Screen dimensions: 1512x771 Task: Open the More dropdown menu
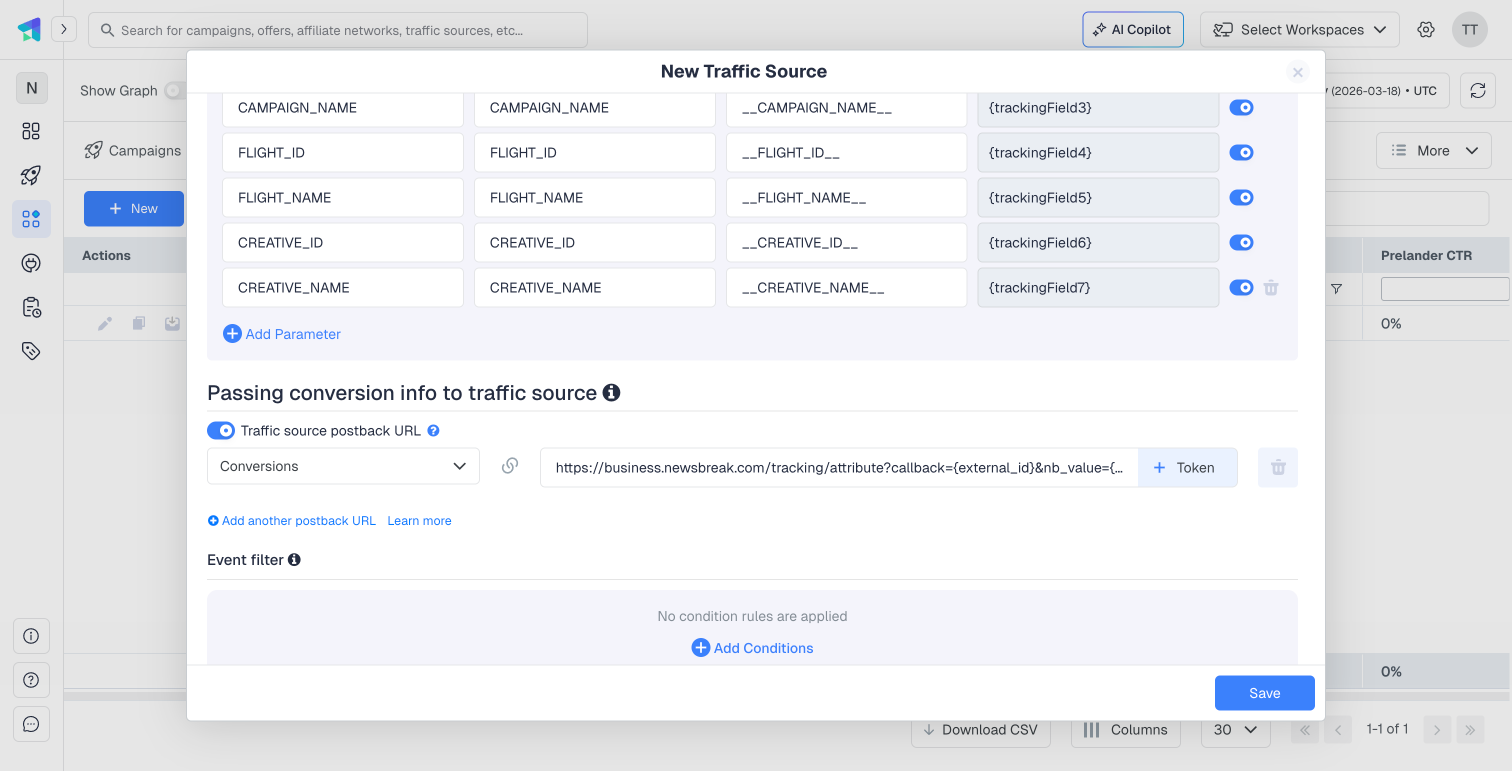(1433, 151)
